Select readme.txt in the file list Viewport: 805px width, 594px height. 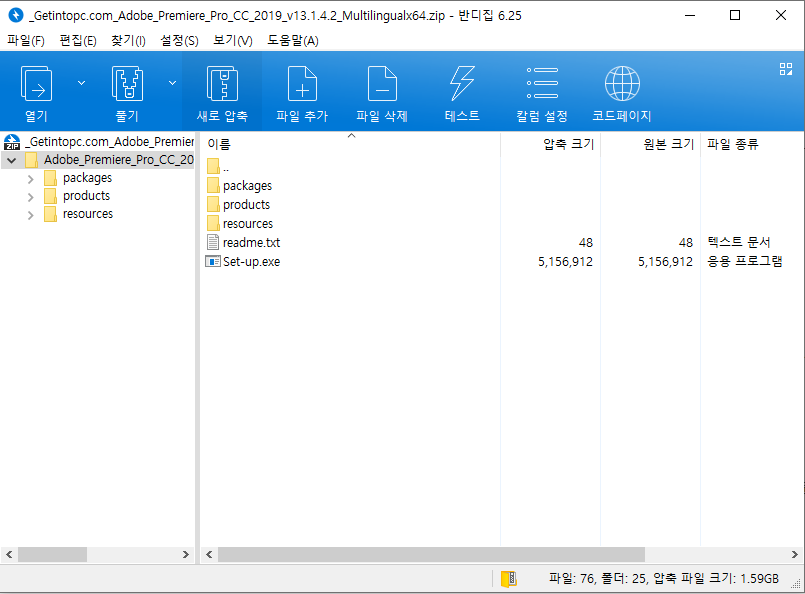point(251,243)
